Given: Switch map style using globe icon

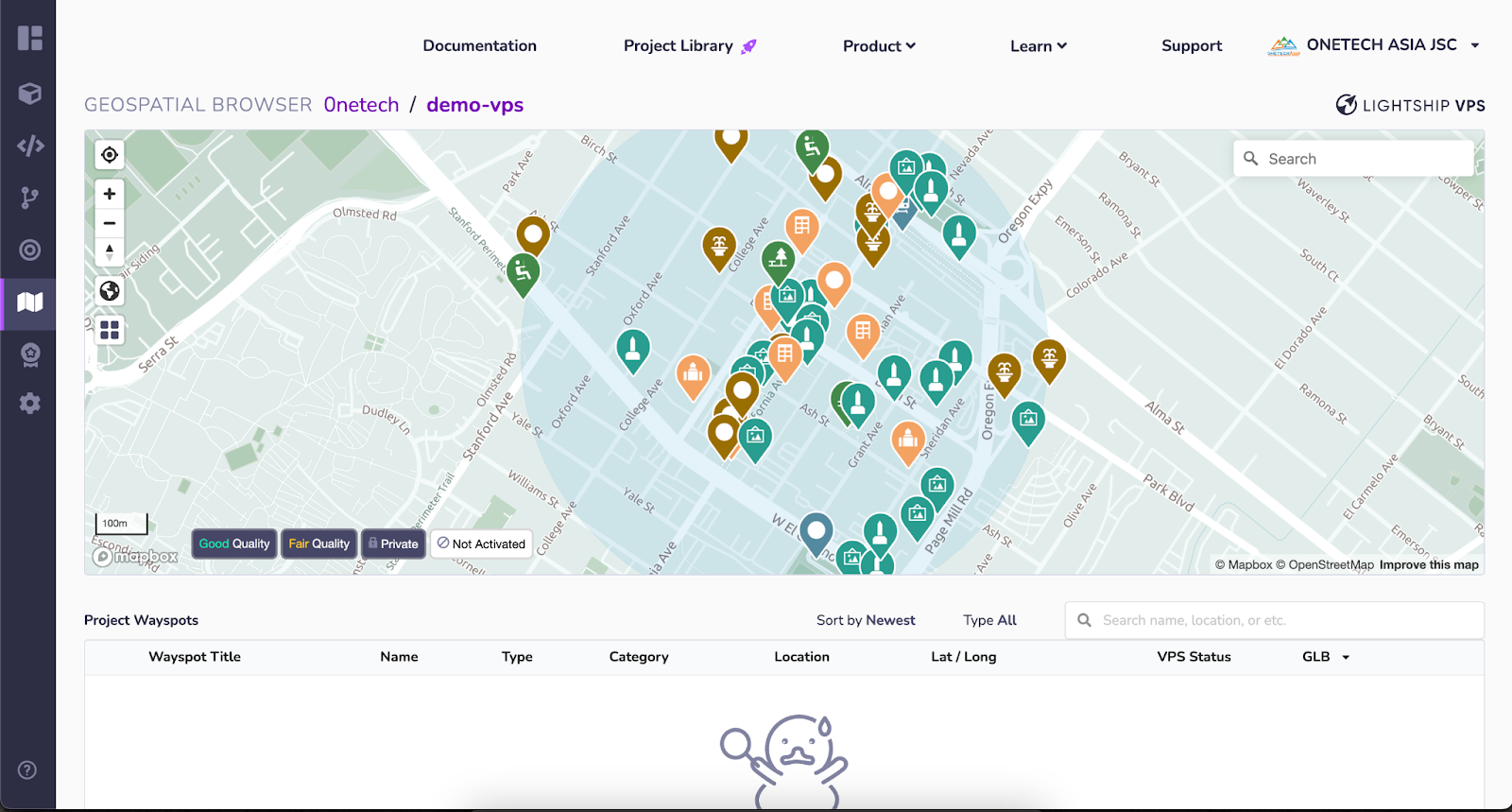Looking at the screenshot, I should 110,291.
